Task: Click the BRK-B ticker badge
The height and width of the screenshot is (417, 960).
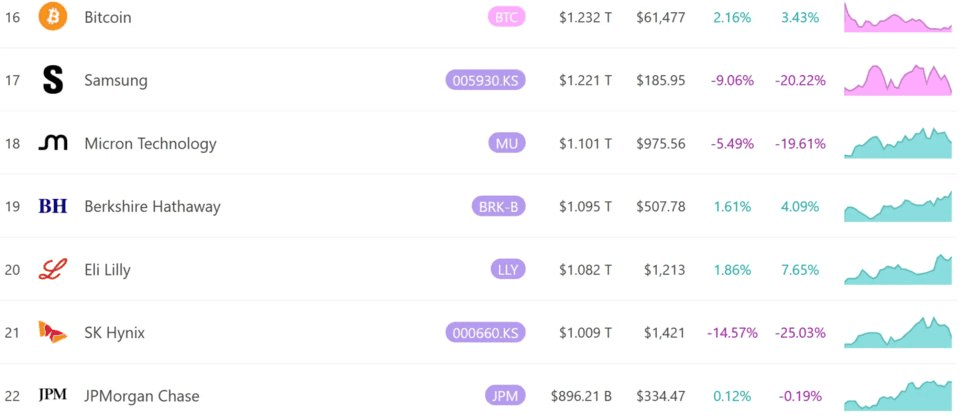Action: 498,207
